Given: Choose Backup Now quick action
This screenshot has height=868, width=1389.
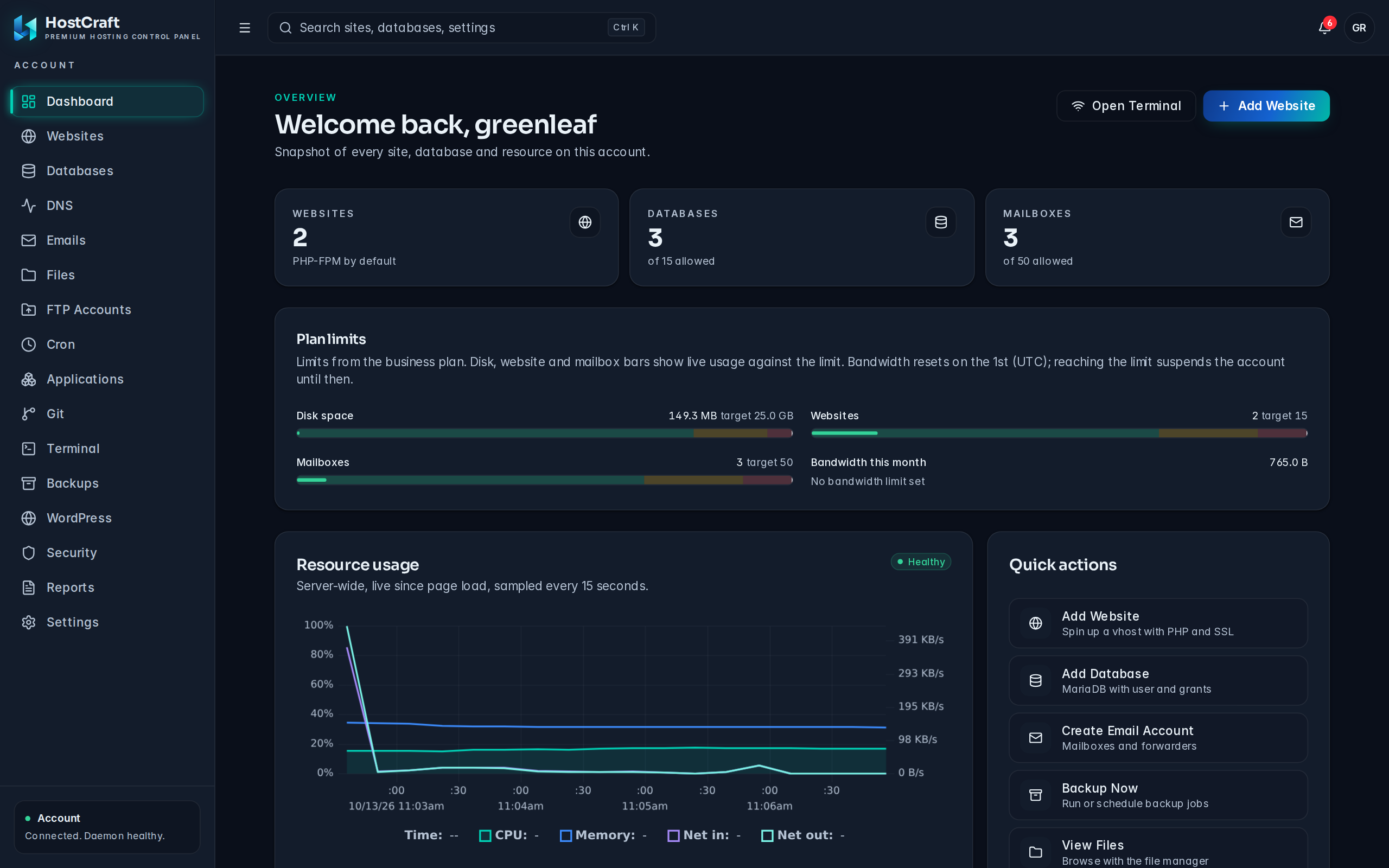Looking at the screenshot, I should (1158, 795).
